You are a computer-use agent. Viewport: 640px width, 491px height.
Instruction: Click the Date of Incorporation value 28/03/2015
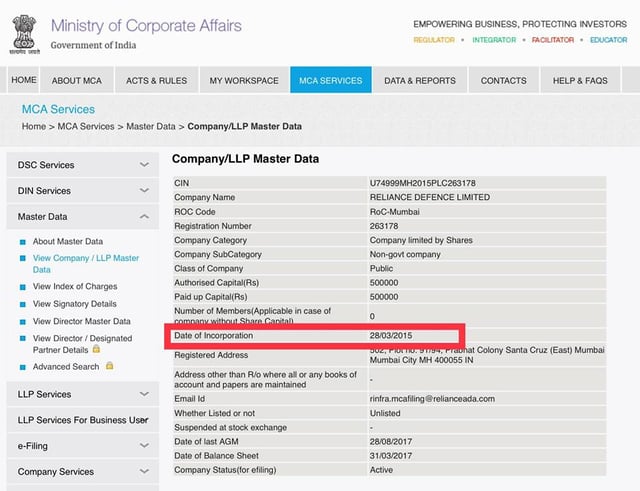click(x=393, y=335)
